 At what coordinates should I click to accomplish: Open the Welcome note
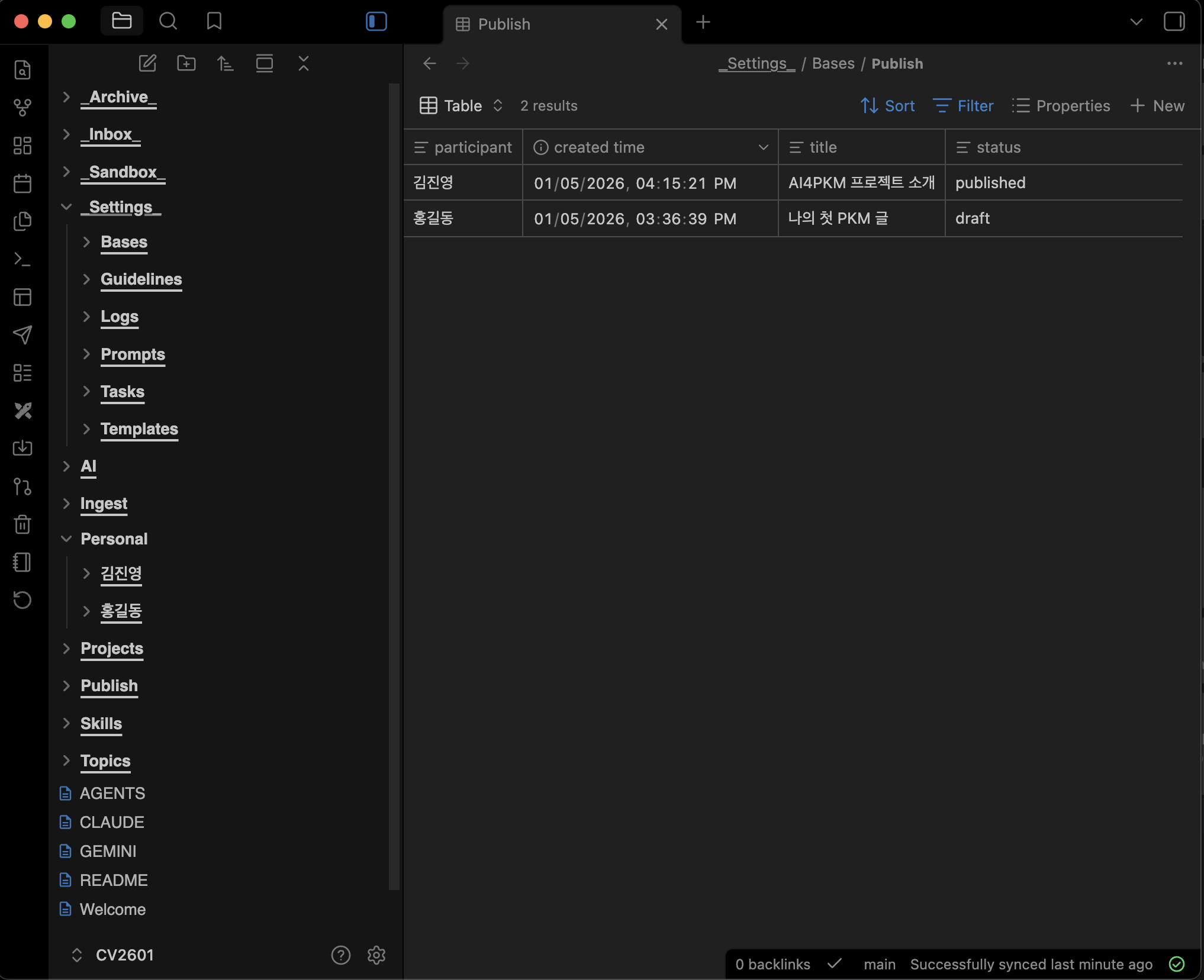click(112, 909)
